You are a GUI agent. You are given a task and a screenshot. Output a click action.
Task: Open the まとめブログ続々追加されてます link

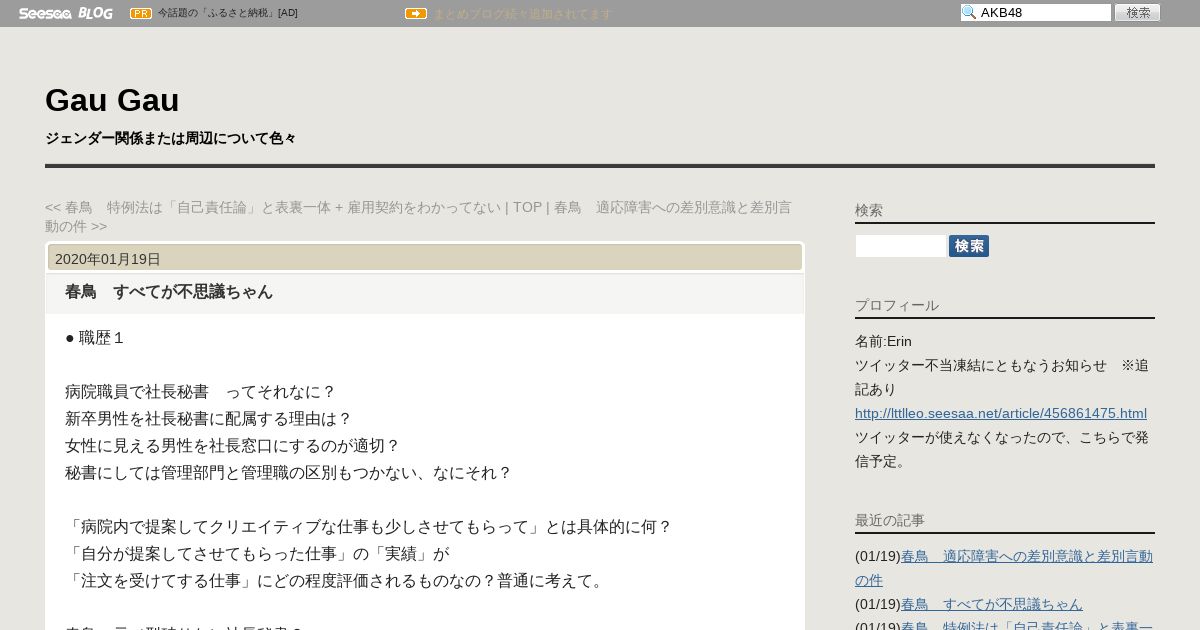[522, 14]
